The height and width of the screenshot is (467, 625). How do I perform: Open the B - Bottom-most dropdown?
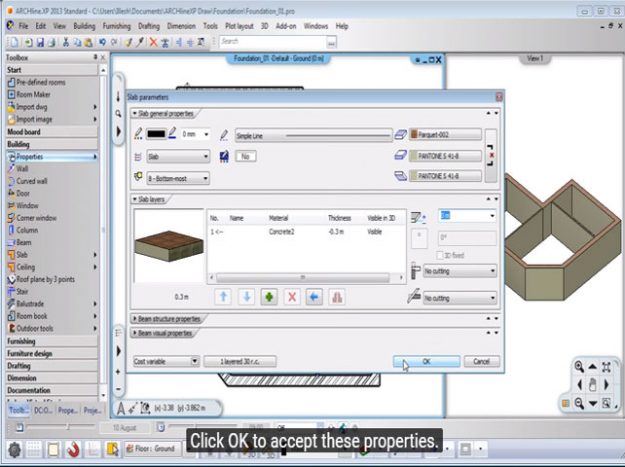coord(178,177)
